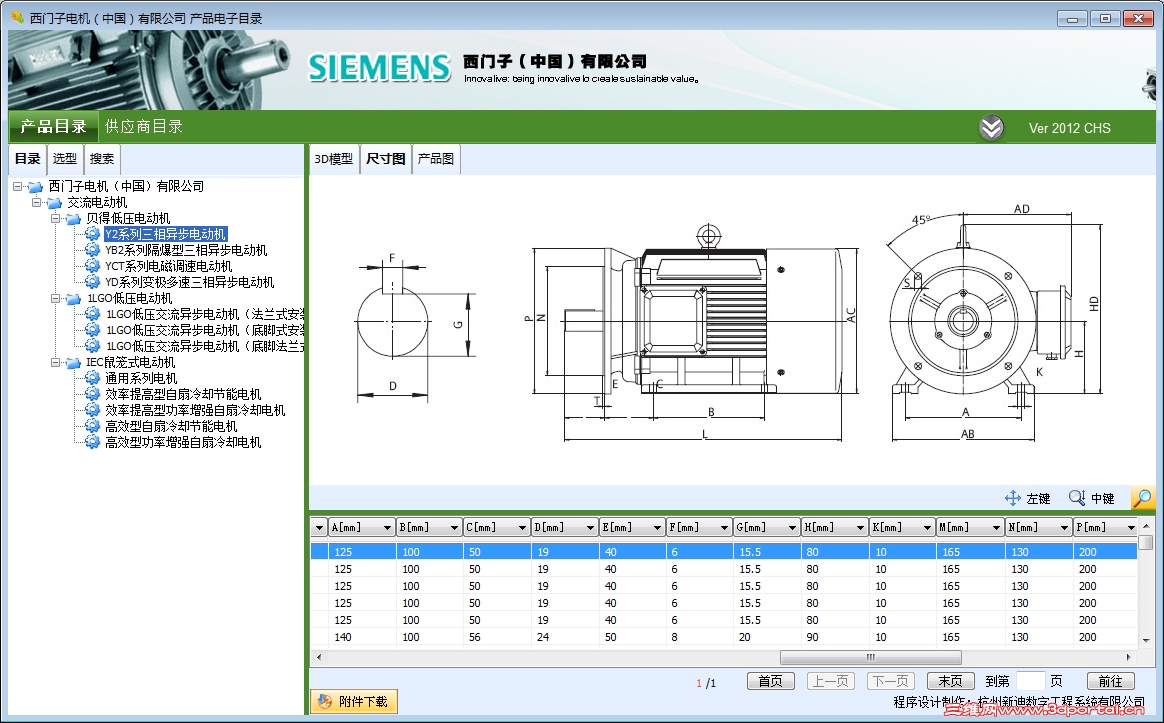Select tree item 1LGO低压交流异步电动机（底脚式安装

(205, 330)
